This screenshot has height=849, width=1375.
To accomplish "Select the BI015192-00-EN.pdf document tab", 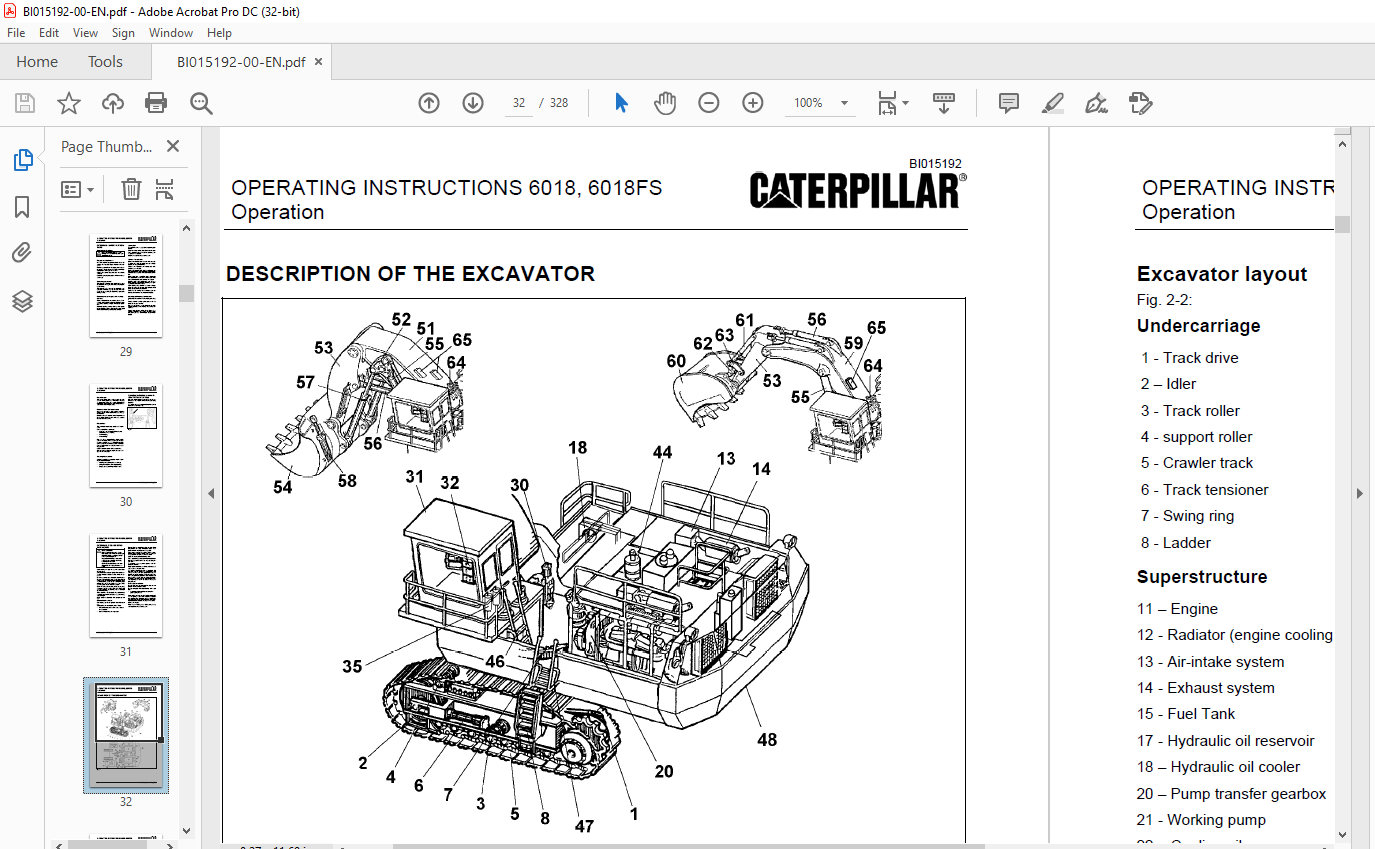I will pos(241,62).
